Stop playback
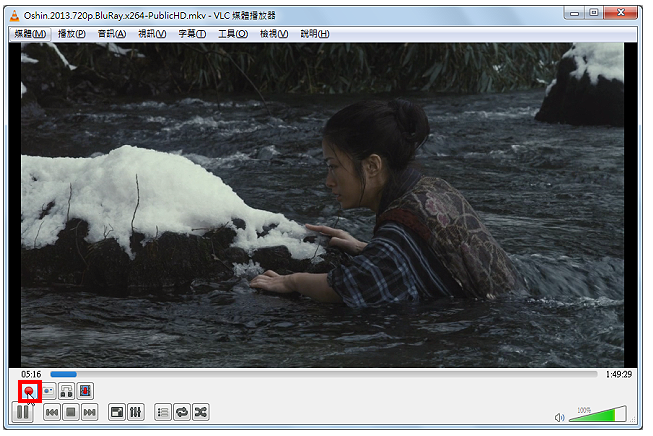The width and height of the screenshot is (653, 436). click(x=71, y=412)
